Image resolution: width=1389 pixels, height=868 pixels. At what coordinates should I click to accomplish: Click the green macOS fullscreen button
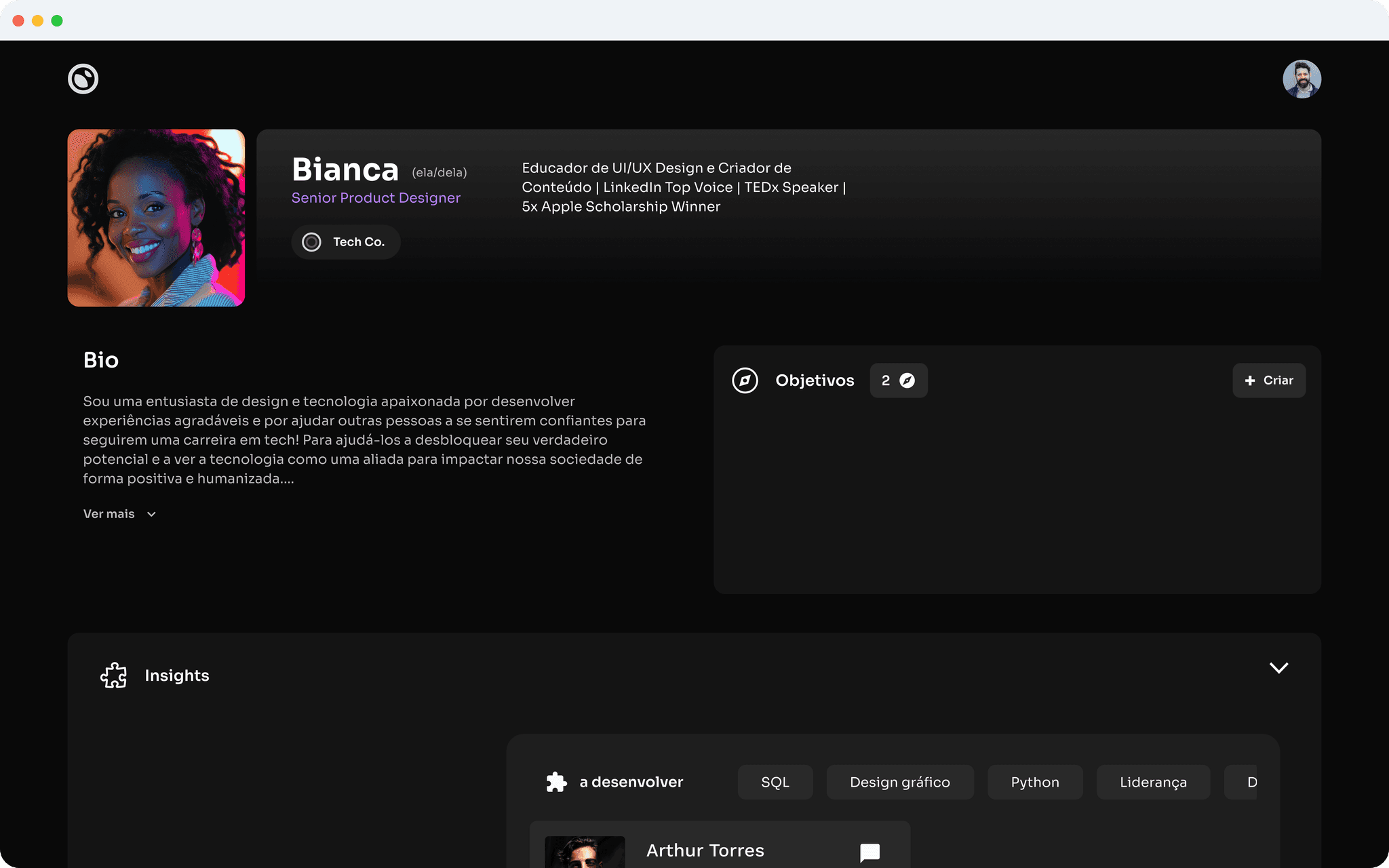tap(57, 20)
